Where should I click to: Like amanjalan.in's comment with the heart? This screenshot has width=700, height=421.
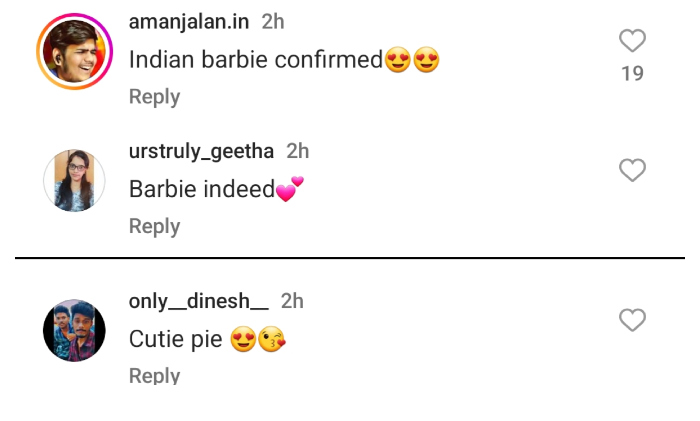point(632,41)
